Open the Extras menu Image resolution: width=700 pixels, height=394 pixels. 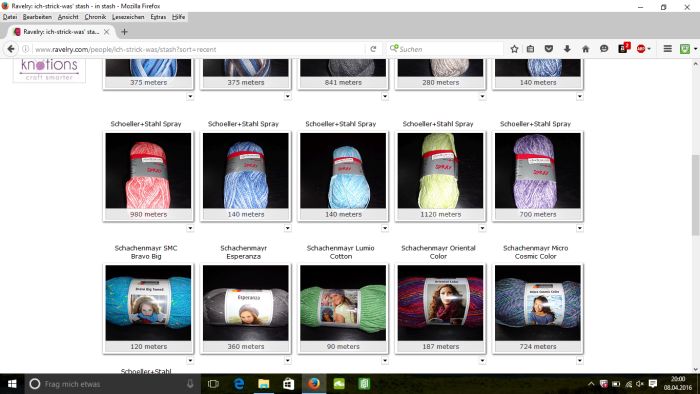click(158, 17)
